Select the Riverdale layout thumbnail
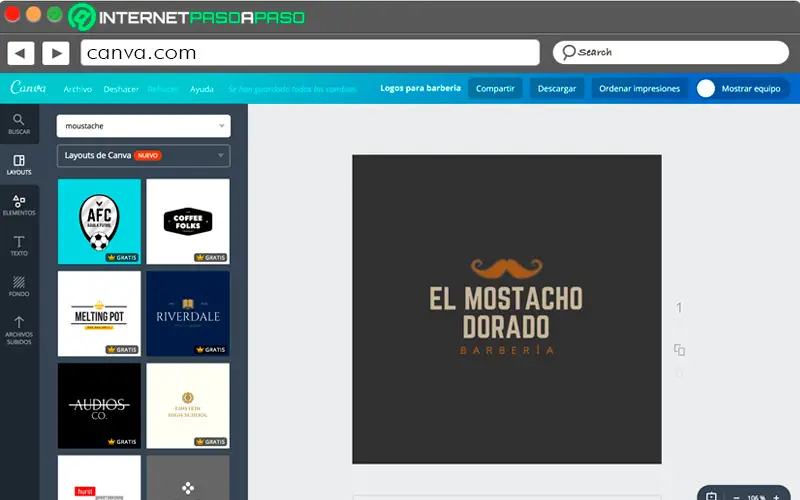 pyautogui.click(x=188, y=313)
